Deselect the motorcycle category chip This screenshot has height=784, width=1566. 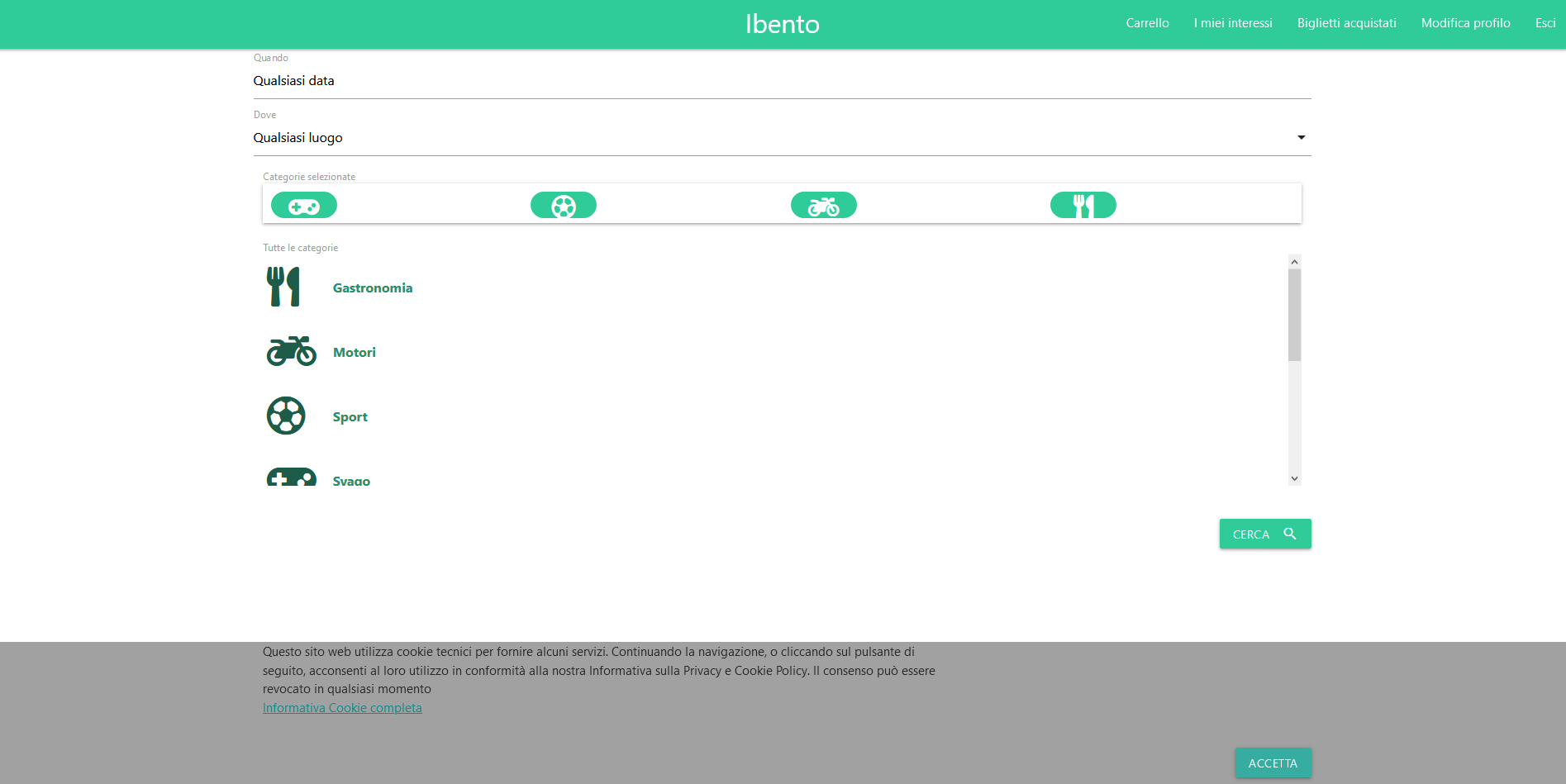pos(823,206)
